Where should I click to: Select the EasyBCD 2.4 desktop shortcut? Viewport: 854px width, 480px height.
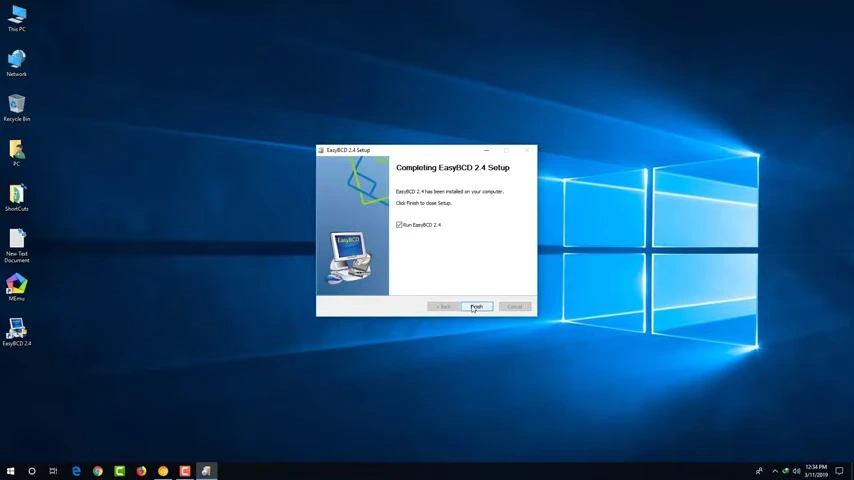16,332
